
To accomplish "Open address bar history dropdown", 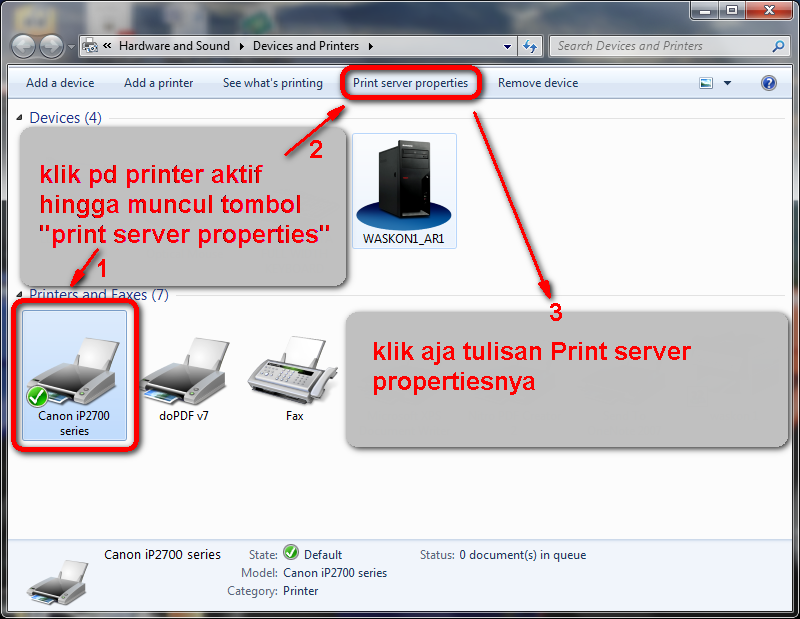I will [507, 46].
